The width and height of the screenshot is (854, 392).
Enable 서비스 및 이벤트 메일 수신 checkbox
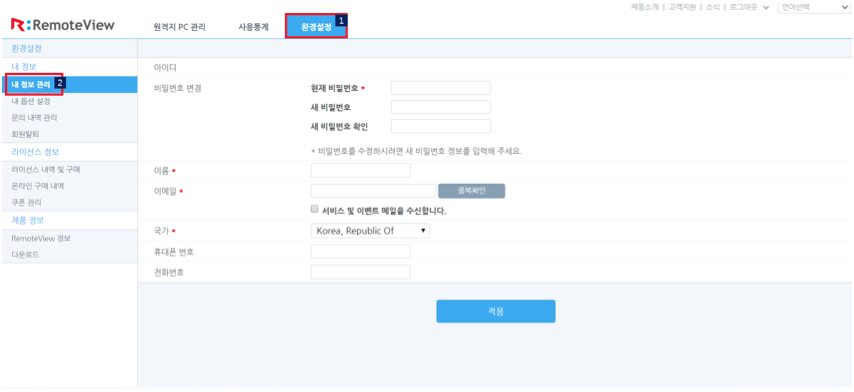click(314, 209)
